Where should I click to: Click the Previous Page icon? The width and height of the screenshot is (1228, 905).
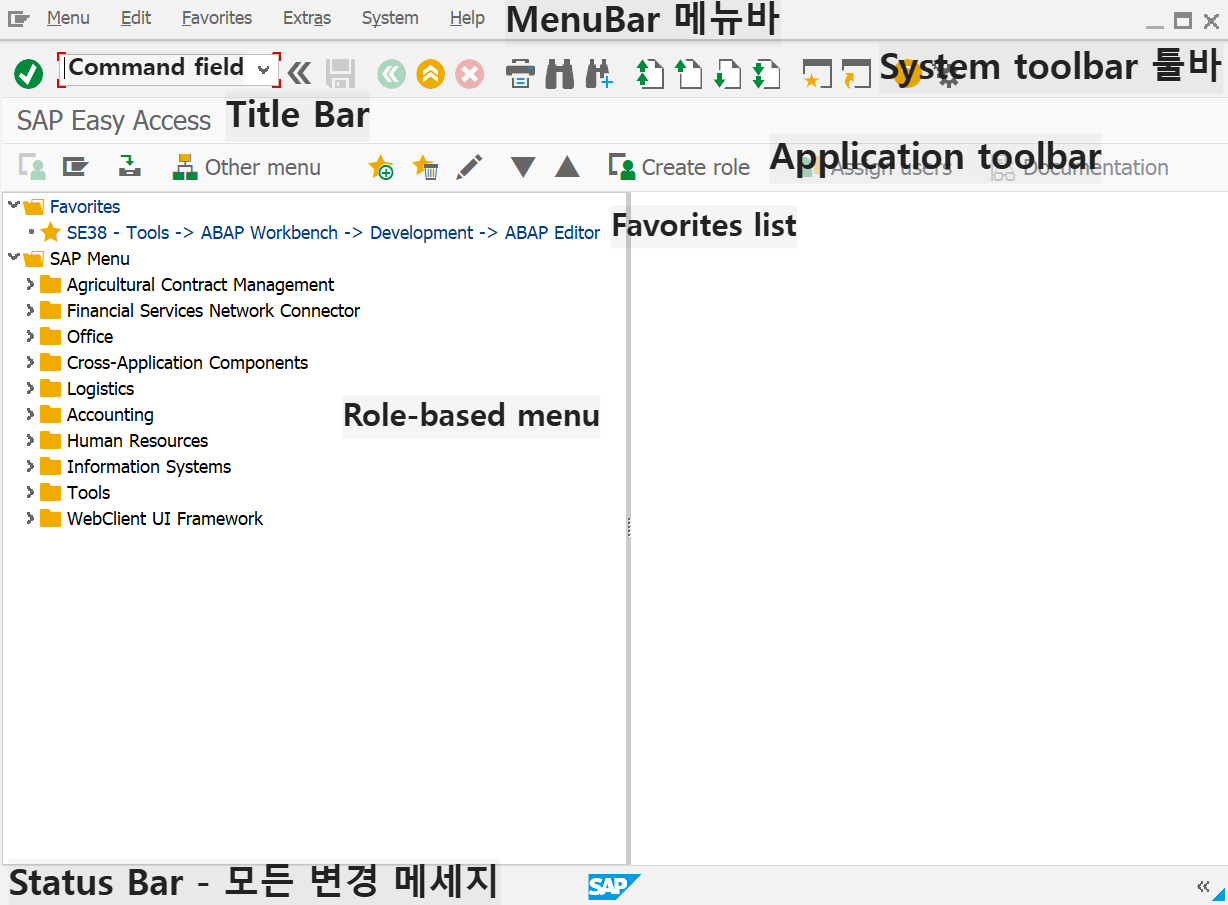pos(689,74)
